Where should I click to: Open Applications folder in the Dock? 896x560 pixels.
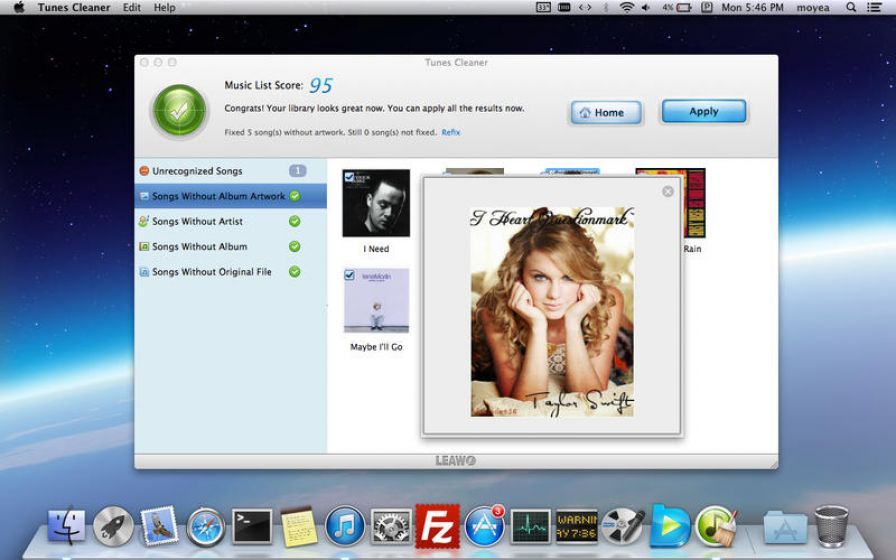click(785, 527)
